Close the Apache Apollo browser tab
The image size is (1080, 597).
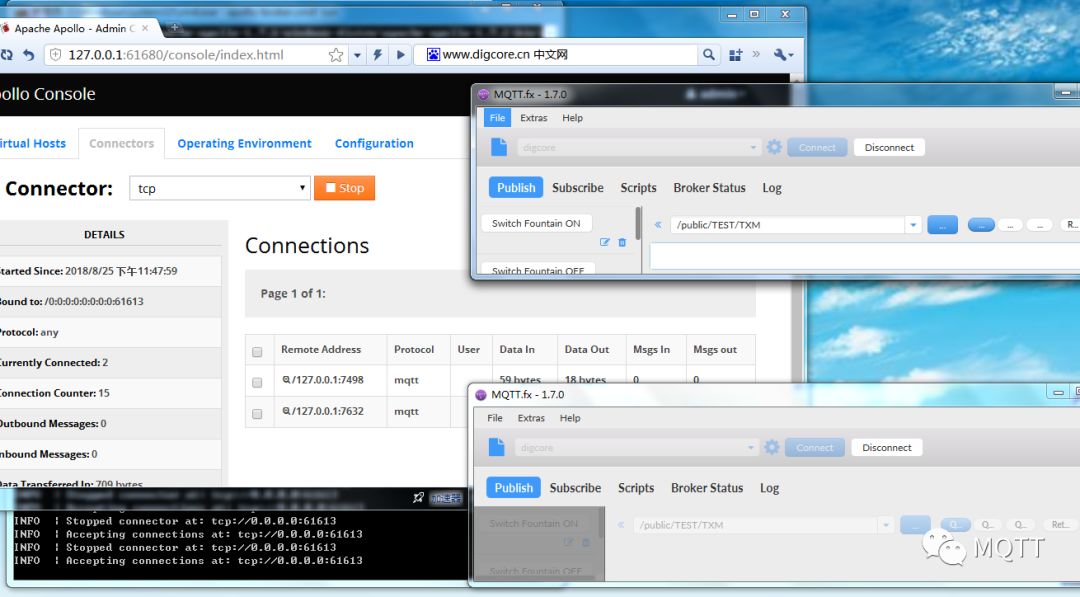[145, 28]
